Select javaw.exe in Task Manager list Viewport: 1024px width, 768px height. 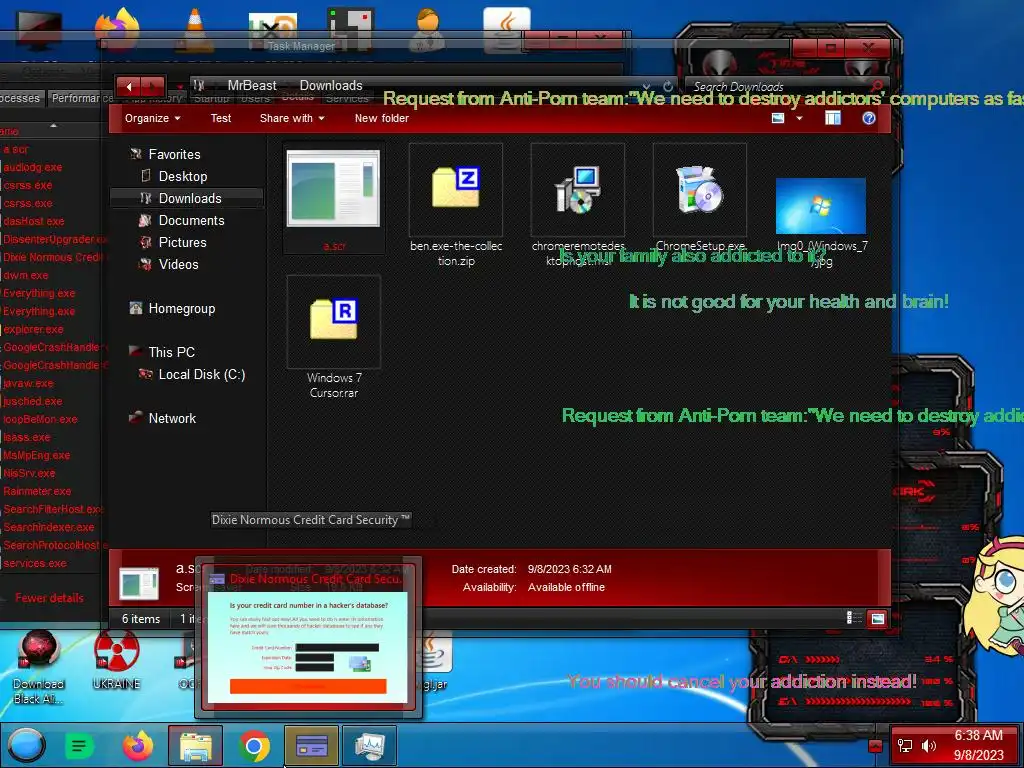(28, 383)
